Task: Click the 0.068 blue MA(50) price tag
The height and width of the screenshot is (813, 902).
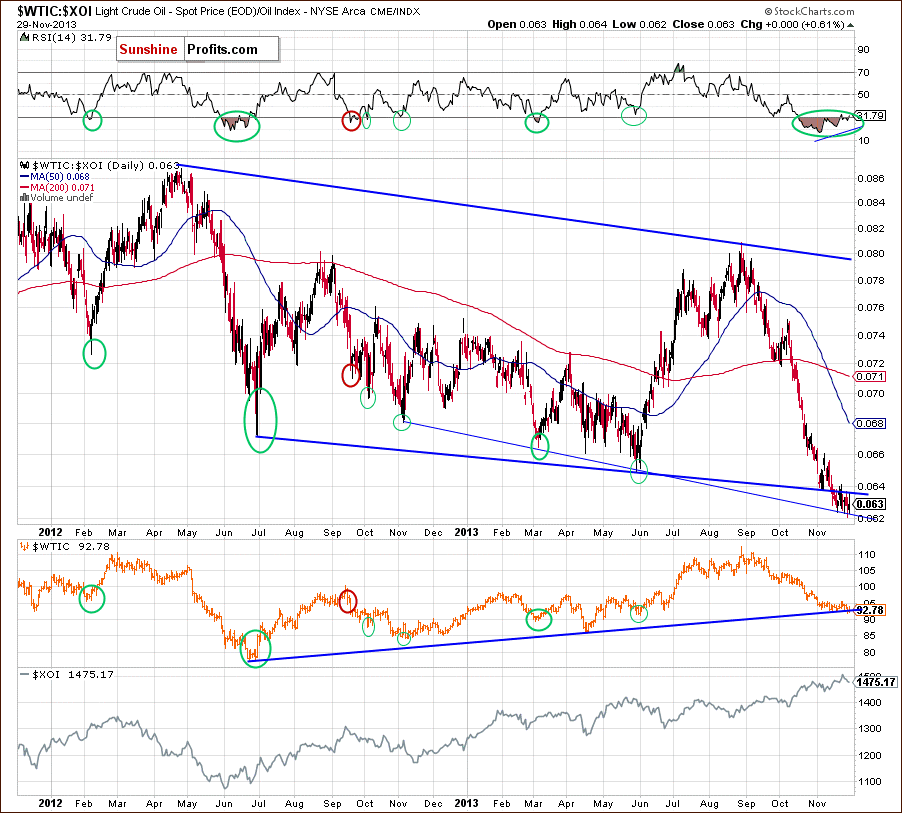Action: pos(870,423)
